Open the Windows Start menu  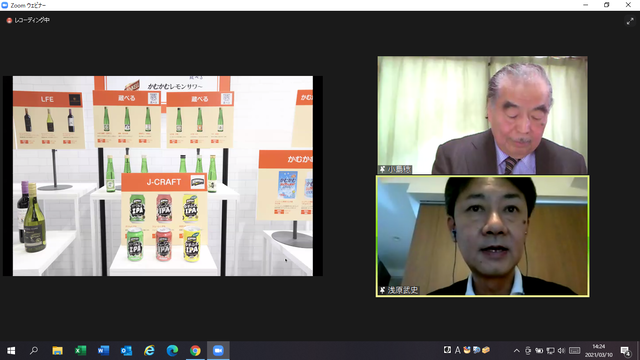[11, 351]
